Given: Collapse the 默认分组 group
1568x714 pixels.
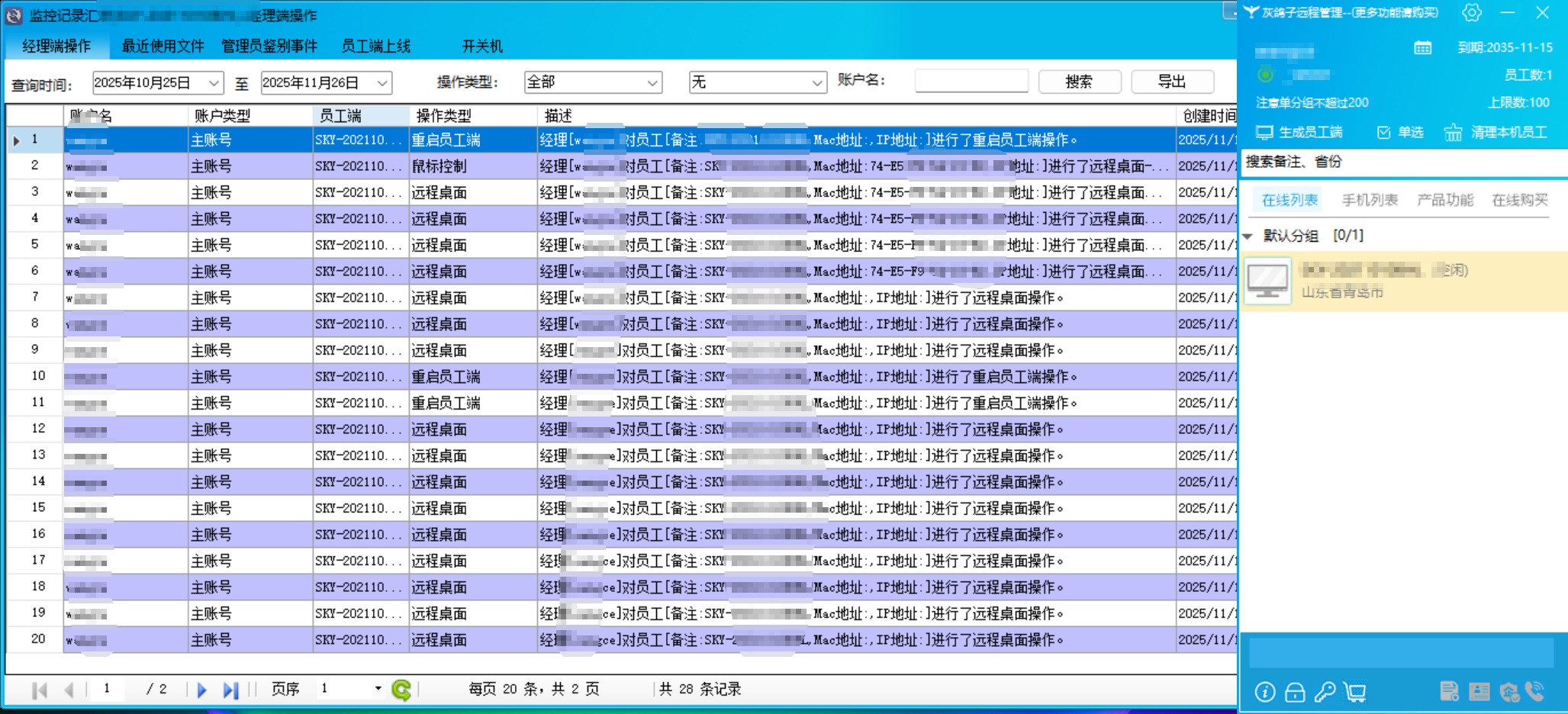Looking at the screenshot, I should tap(1248, 236).
